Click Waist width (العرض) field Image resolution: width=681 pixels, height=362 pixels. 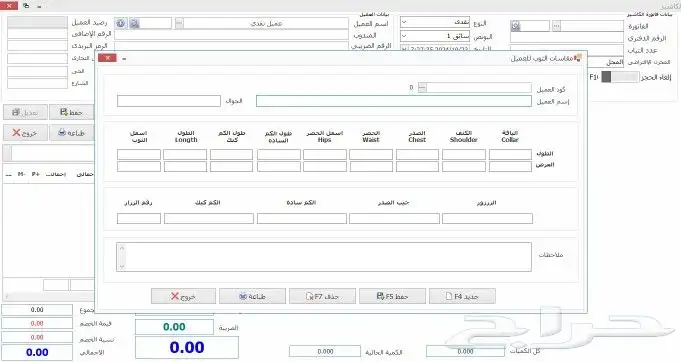click(371, 167)
